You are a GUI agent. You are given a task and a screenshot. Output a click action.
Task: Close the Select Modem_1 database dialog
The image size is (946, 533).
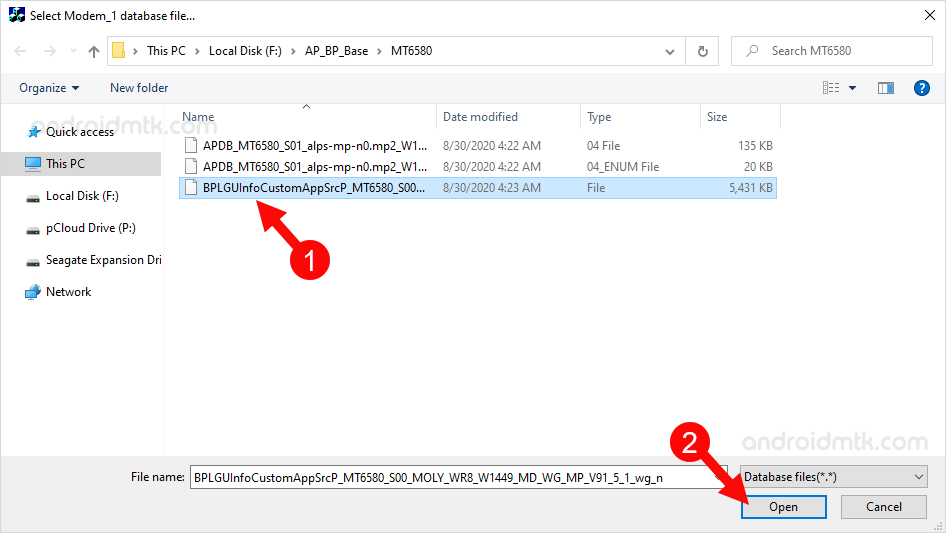point(930,15)
